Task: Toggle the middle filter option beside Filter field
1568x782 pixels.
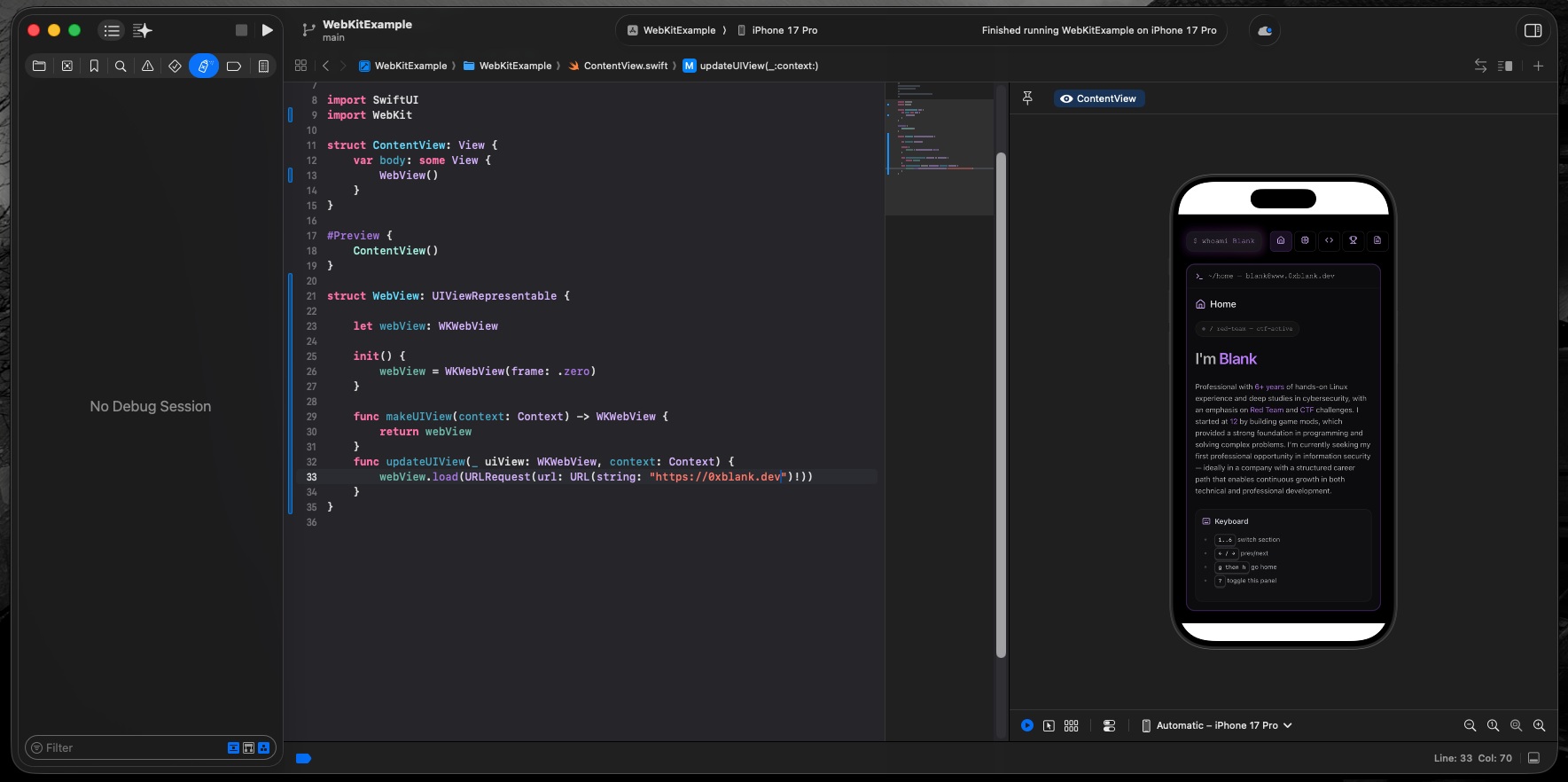Action: (248, 747)
